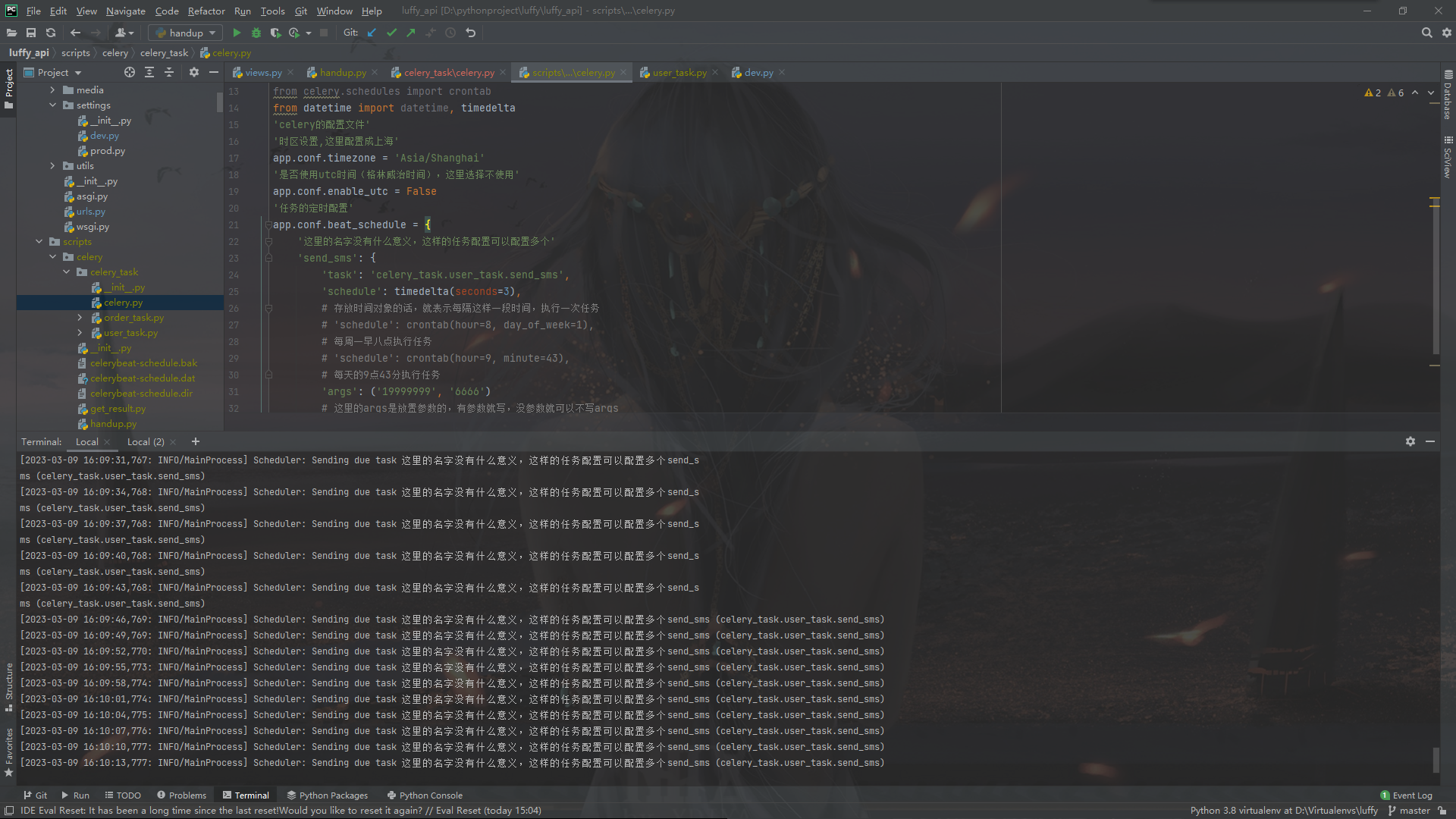This screenshot has width=1456, height=819.
Task: Click Git Commit checkmark icon
Action: point(391,33)
